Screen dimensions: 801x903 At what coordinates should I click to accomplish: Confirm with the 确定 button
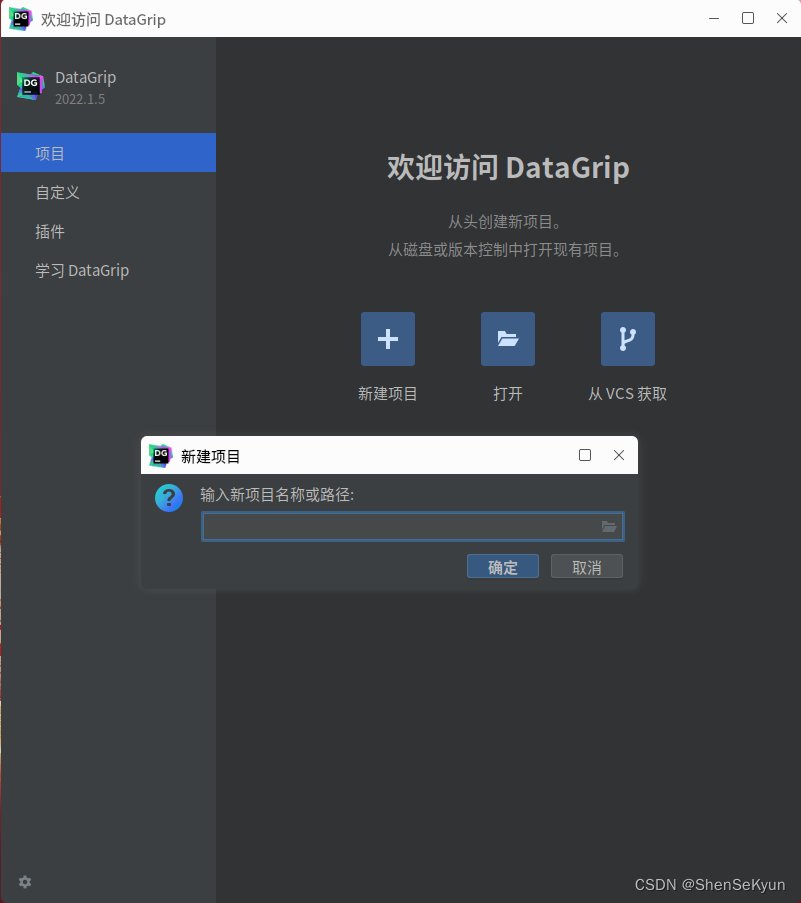pyautogui.click(x=502, y=566)
